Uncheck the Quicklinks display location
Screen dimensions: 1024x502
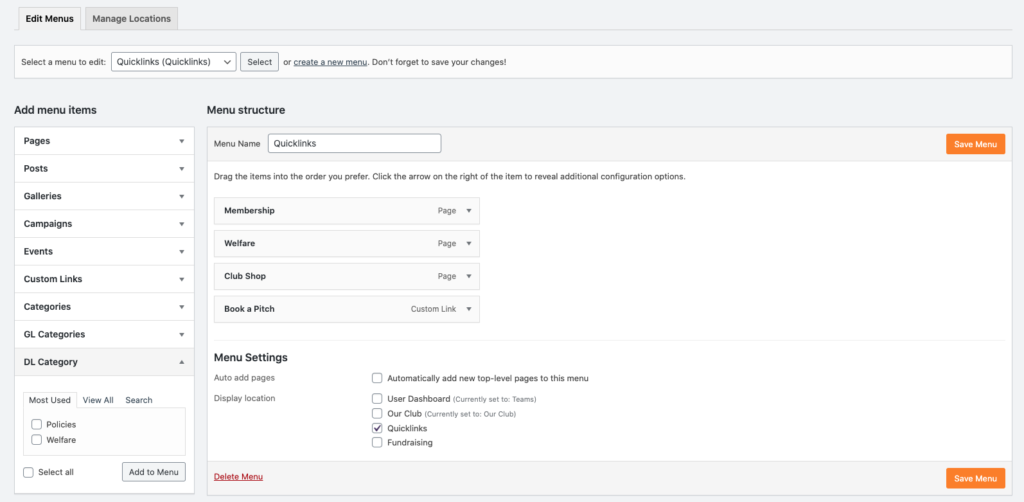pyautogui.click(x=377, y=428)
